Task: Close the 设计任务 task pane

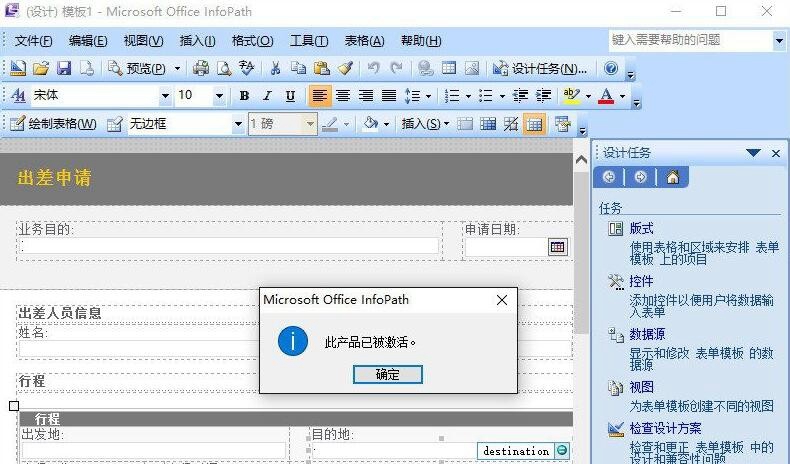Action: click(776, 153)
